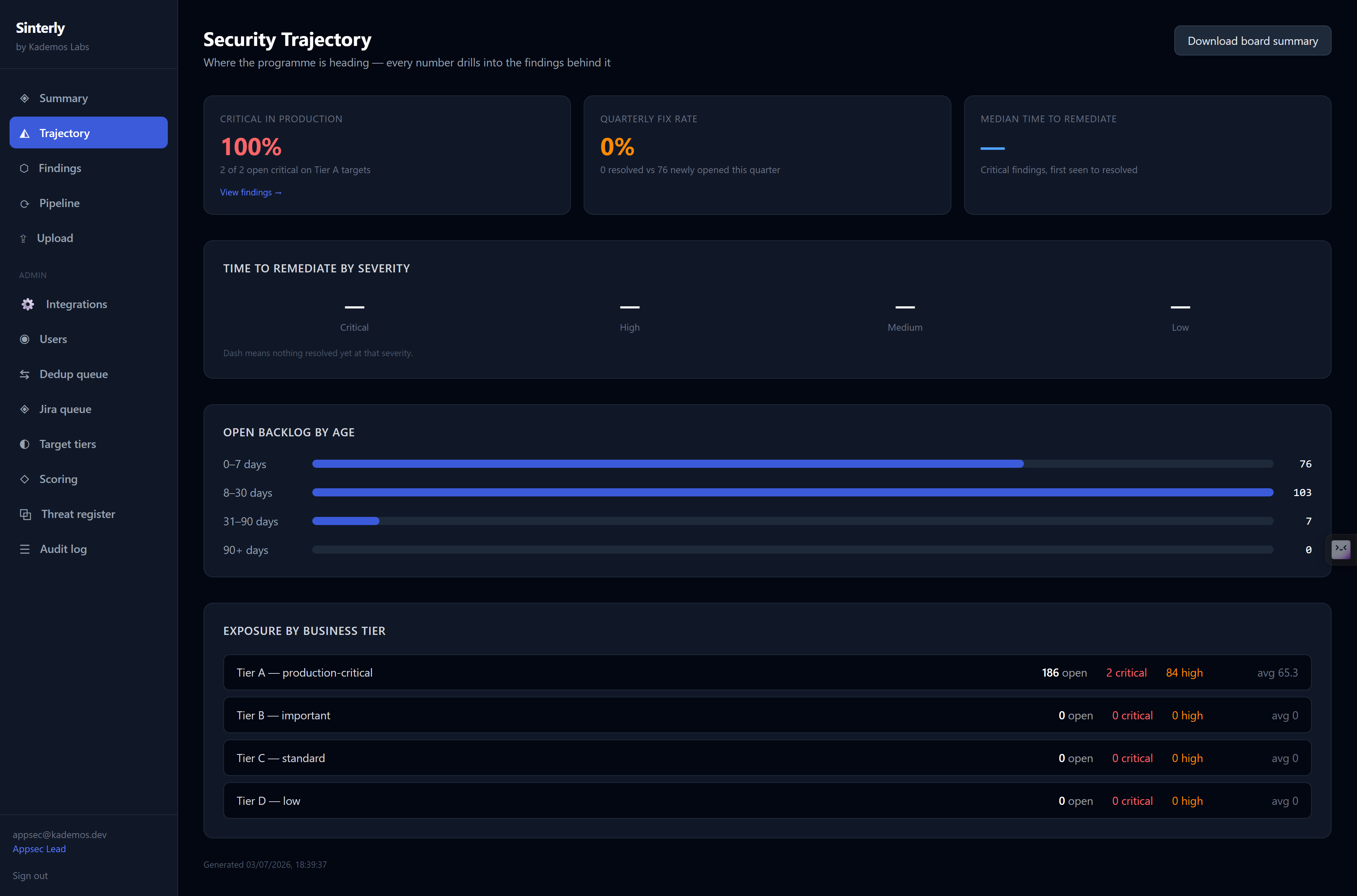Click the Integrations gear icon
The height and width of the screenshot is (896, 1357).
(28, 304)
